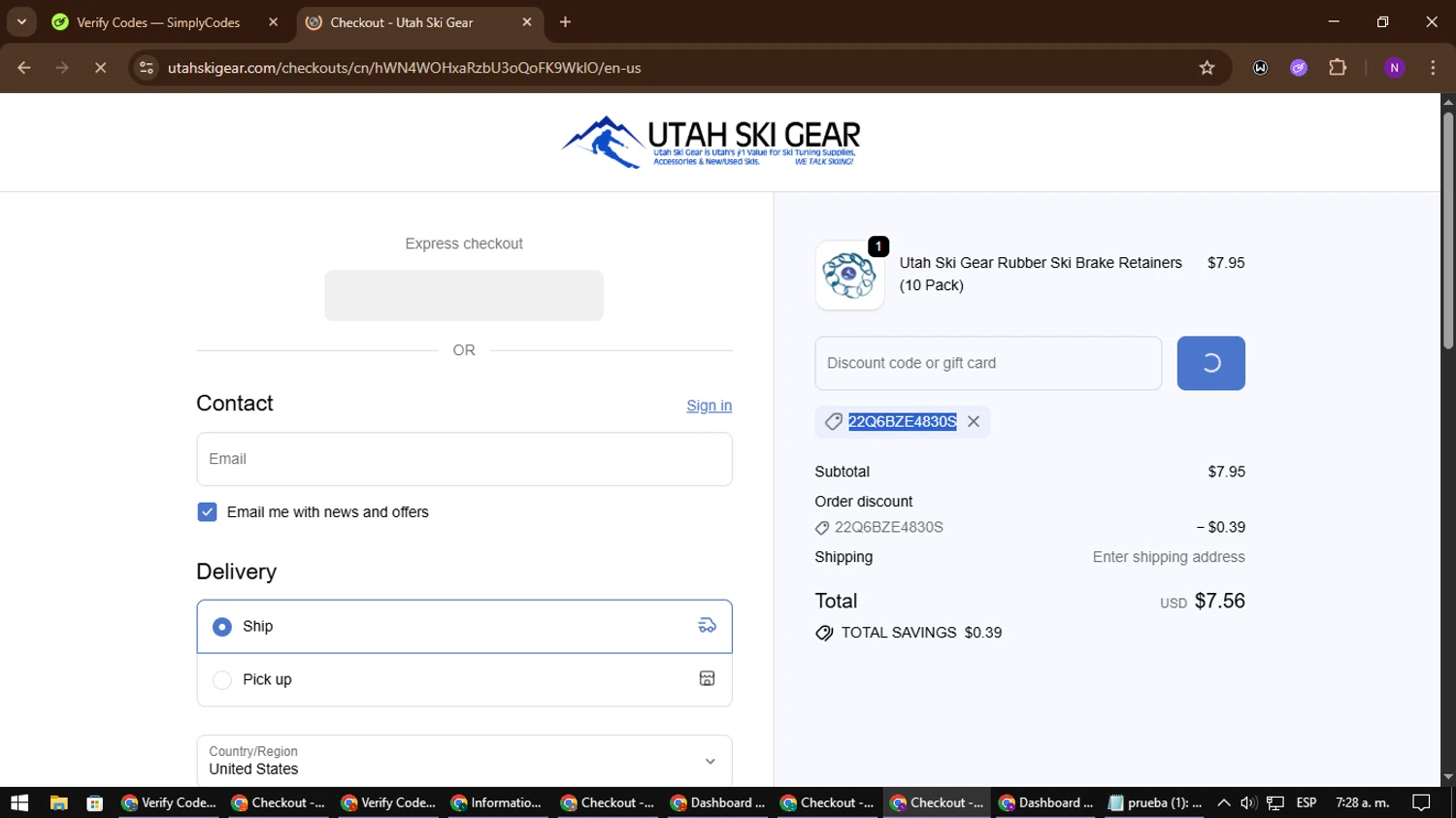Click the scrollbar down arrow
Image resolution: width=1456 pixels, height=818 pixels.
1448,777
